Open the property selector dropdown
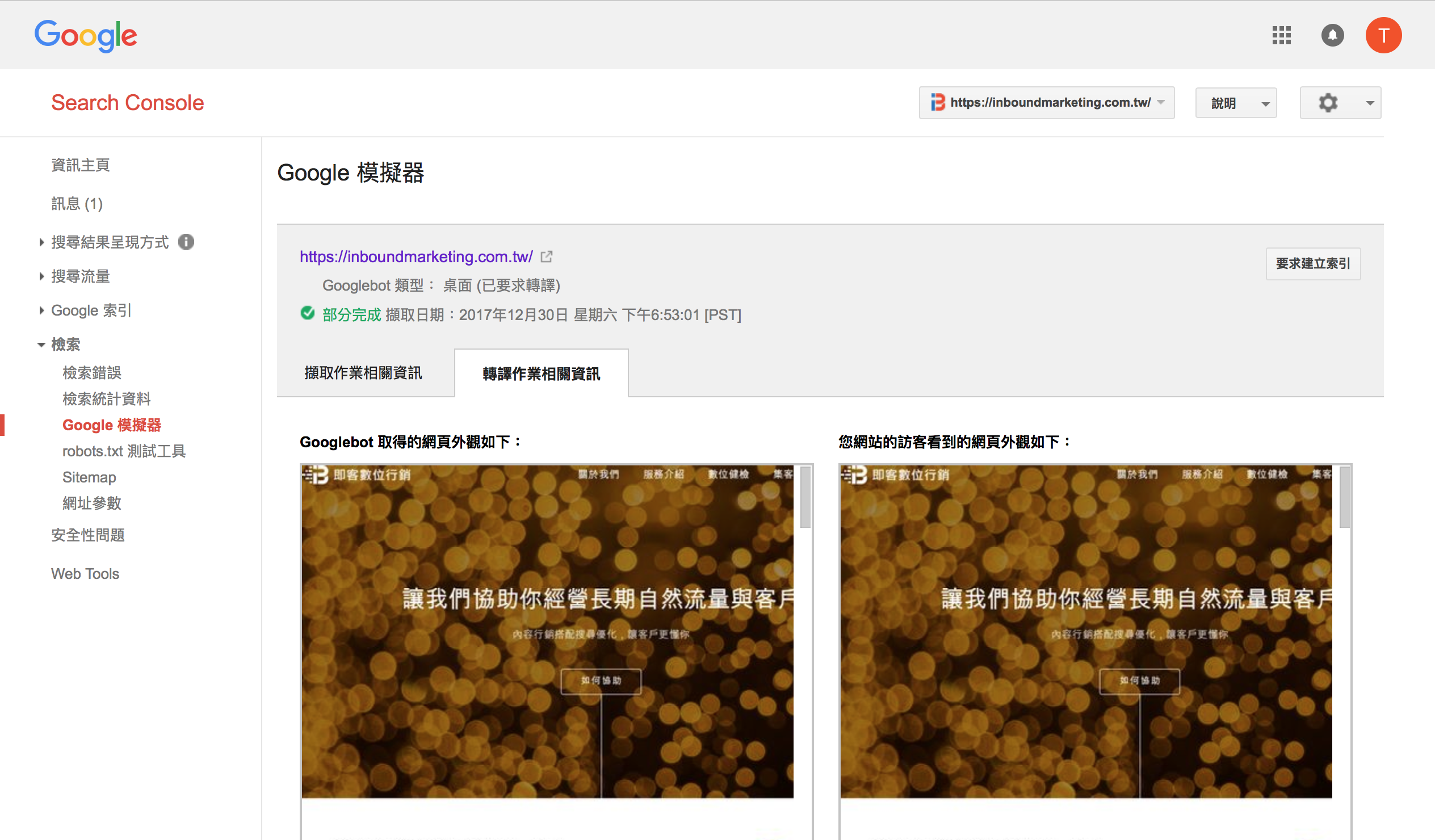1435x840 pixels. click(1161, 103)
